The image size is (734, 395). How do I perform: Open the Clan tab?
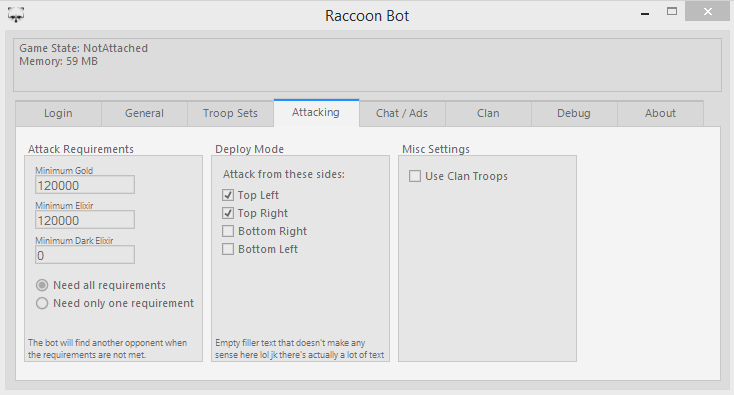[x=488, y=113]
